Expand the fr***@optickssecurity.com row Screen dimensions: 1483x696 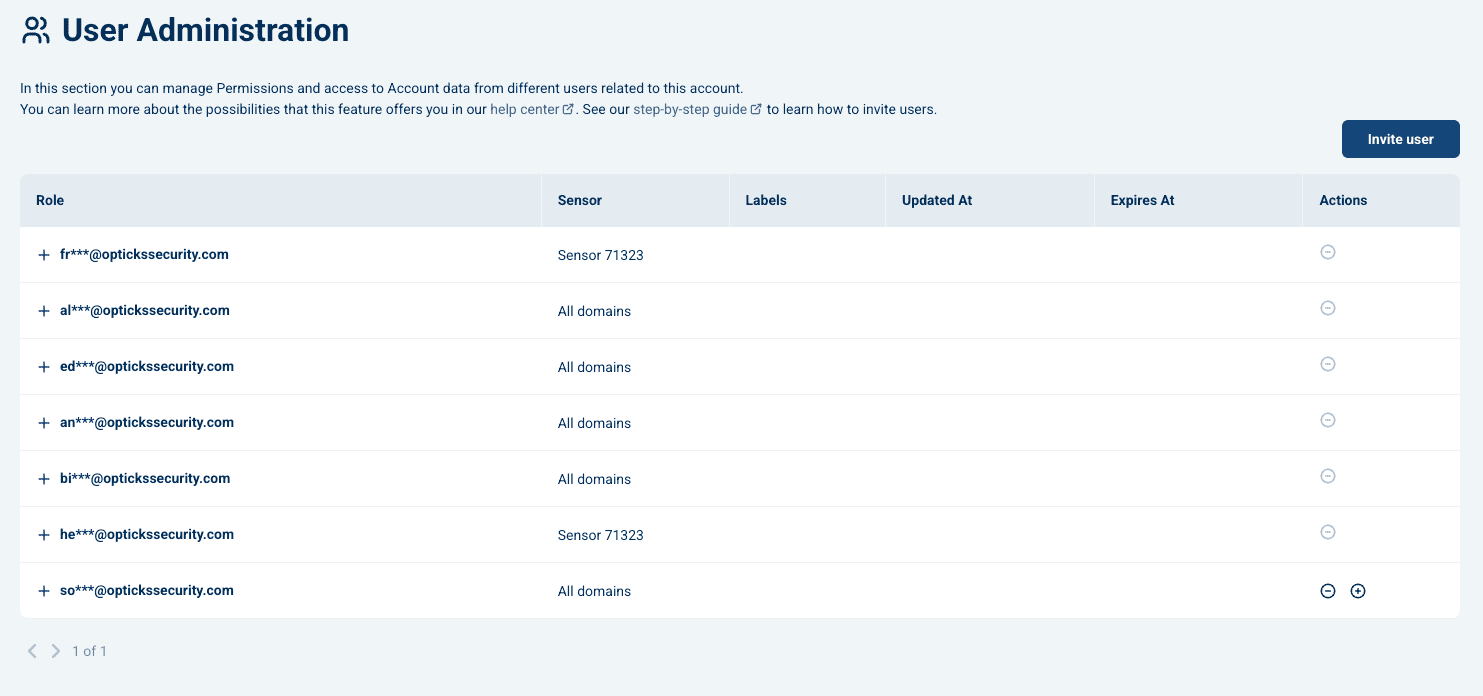(x=44, y=255)
